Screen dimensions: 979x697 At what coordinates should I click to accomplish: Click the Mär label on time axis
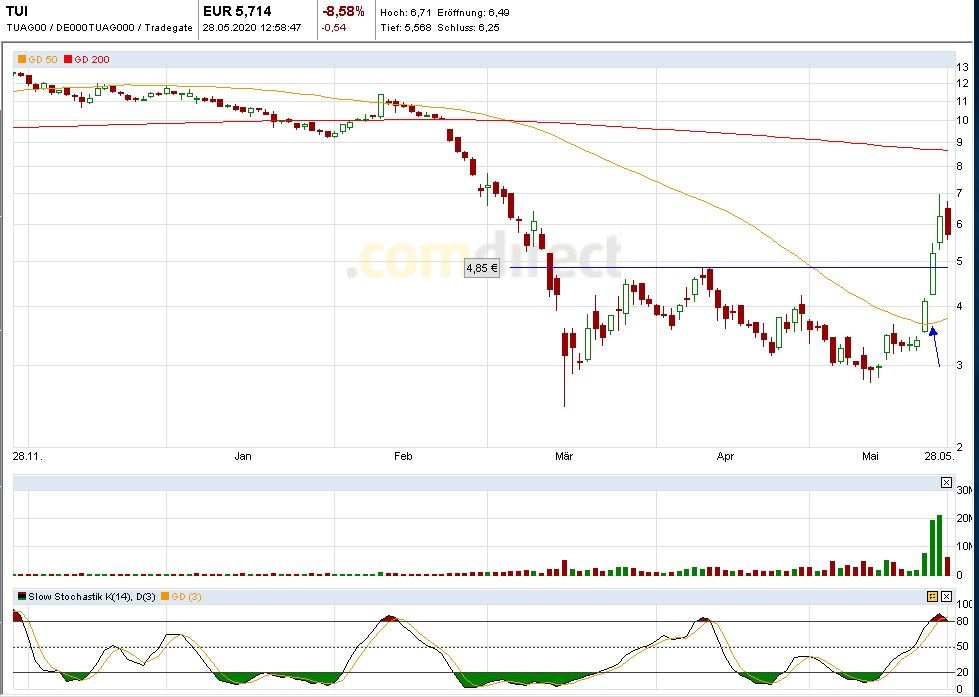pyautogui.click(x=563, y=457)
